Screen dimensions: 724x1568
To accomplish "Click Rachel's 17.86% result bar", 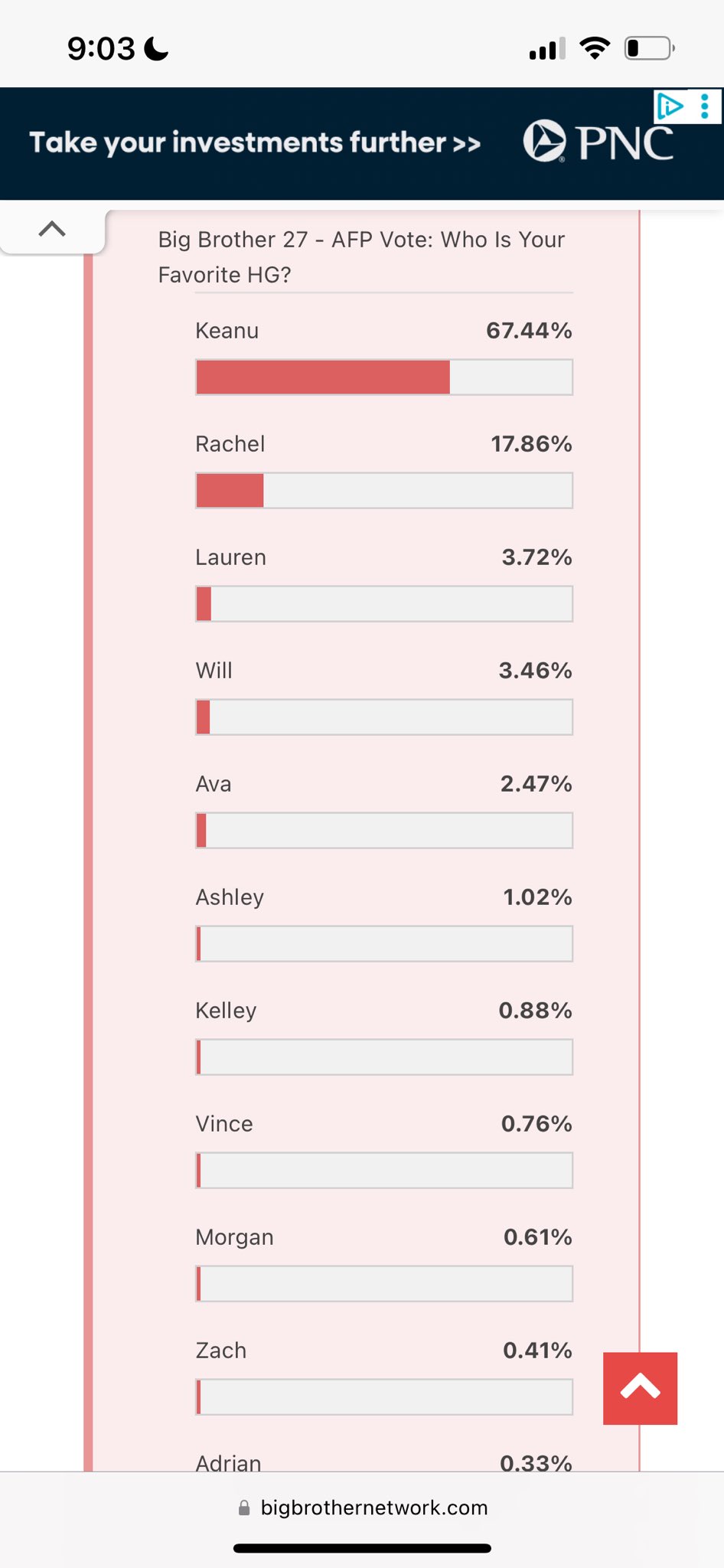I will point(384,491).
